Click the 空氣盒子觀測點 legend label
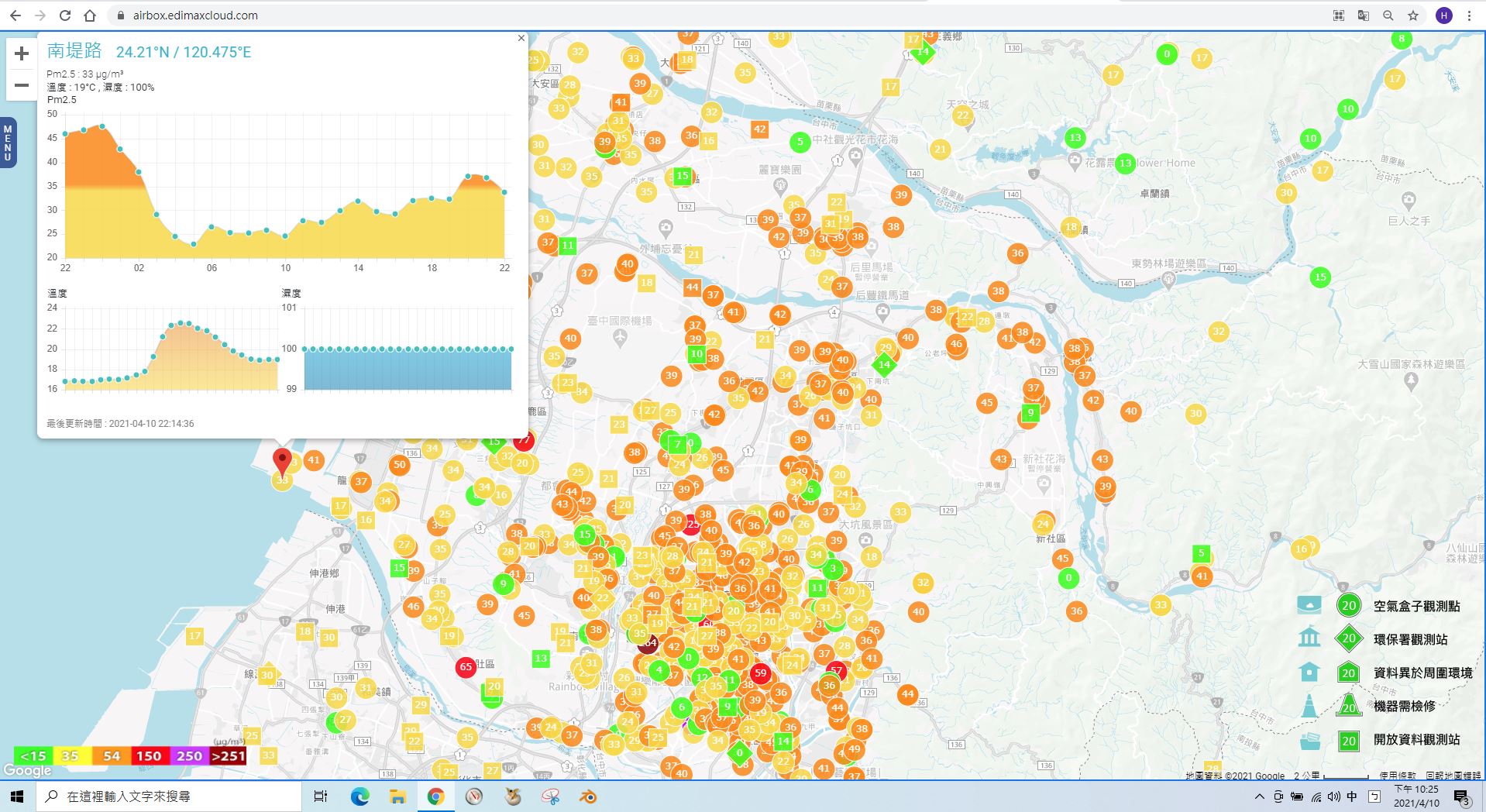Screen dimensions: 1486x812 pos(1416,606)
